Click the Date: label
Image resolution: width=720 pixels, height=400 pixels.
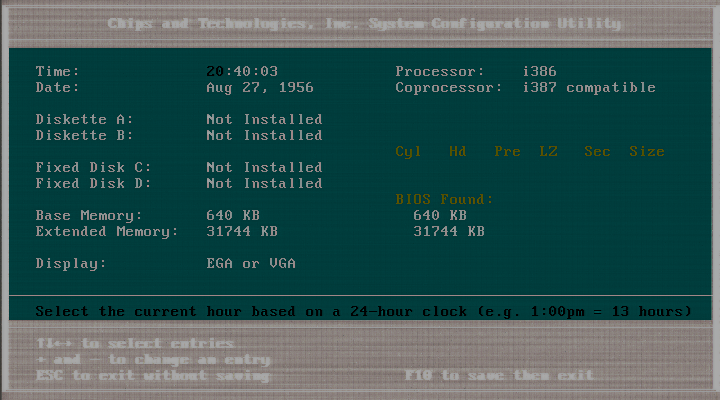click(x=57, y=87)
